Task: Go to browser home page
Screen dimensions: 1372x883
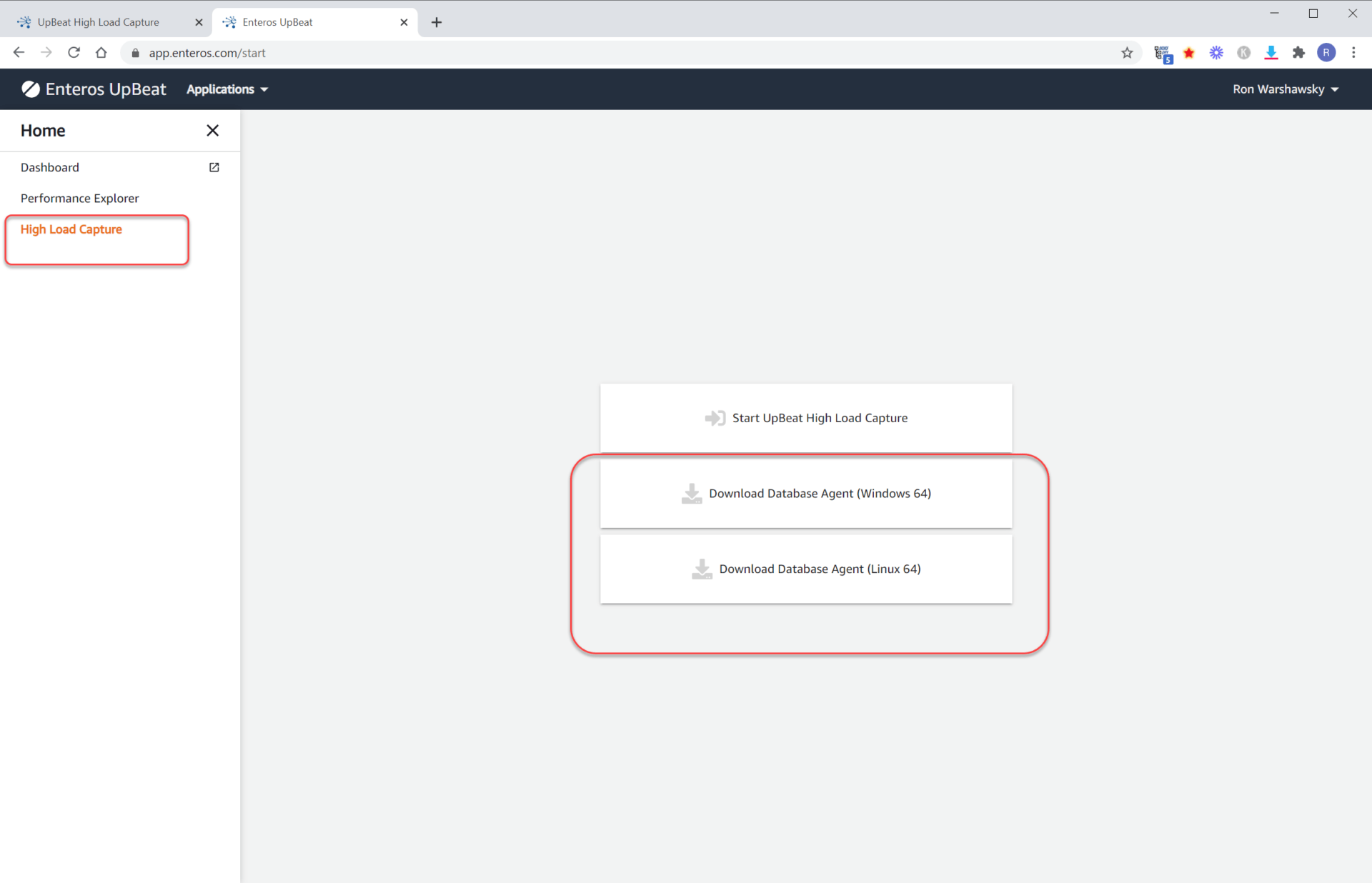Action: click(x=101, y=53)
